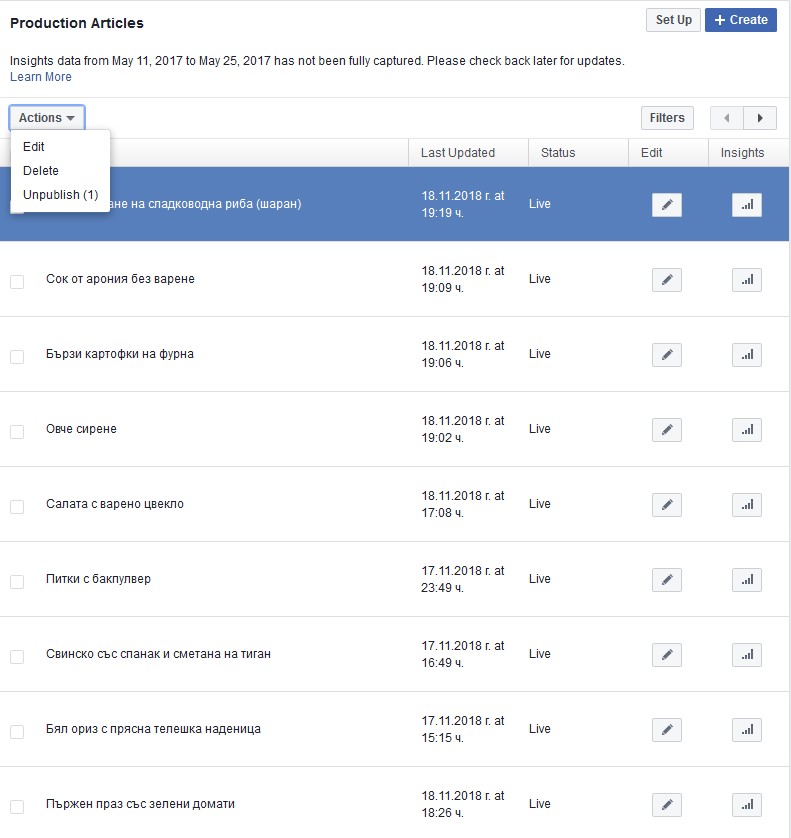Go to previous page arrow
This screenshot has width=791, height=838.
click(726, 118)
